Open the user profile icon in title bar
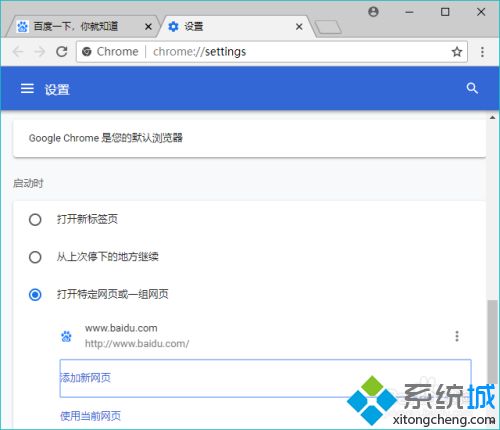The height and width of the screenshot is (430, 500). point(373,12)
